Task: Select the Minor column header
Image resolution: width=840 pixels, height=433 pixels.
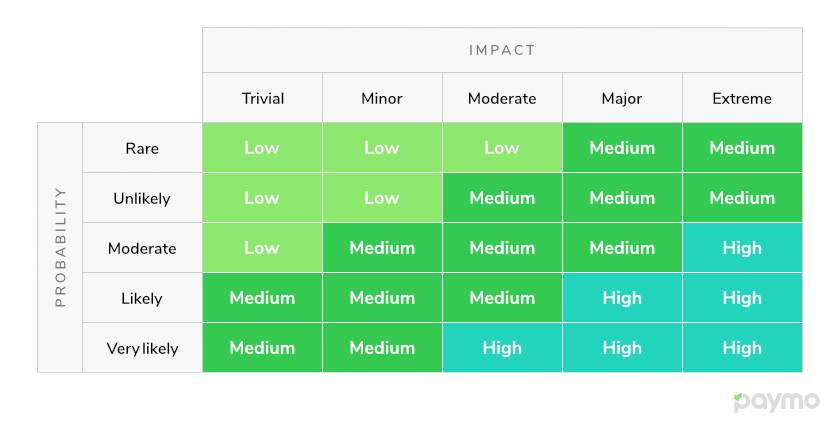Action: click(x=382, y=98)
